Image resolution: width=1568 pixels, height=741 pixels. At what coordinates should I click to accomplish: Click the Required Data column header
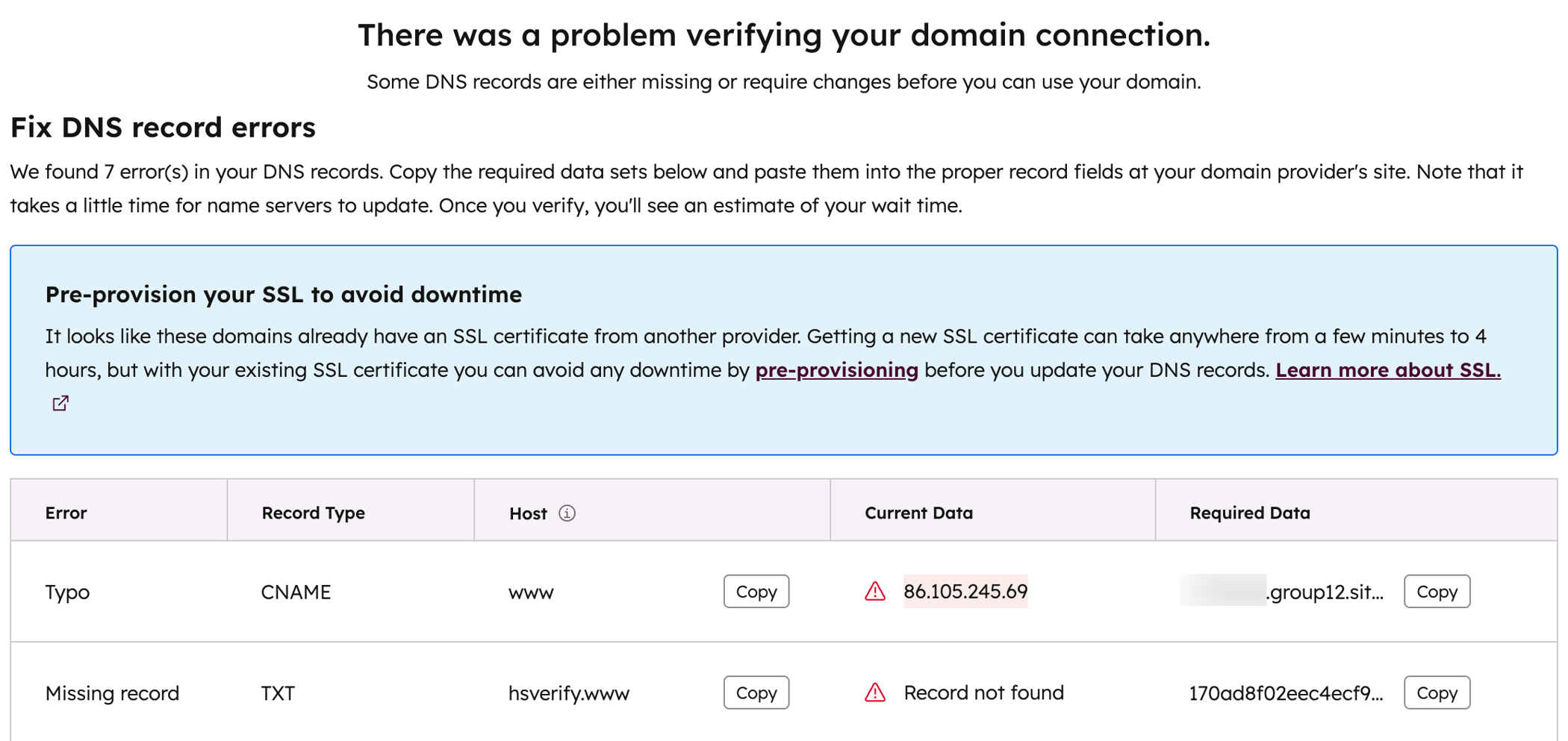(x=1249, y=513)
